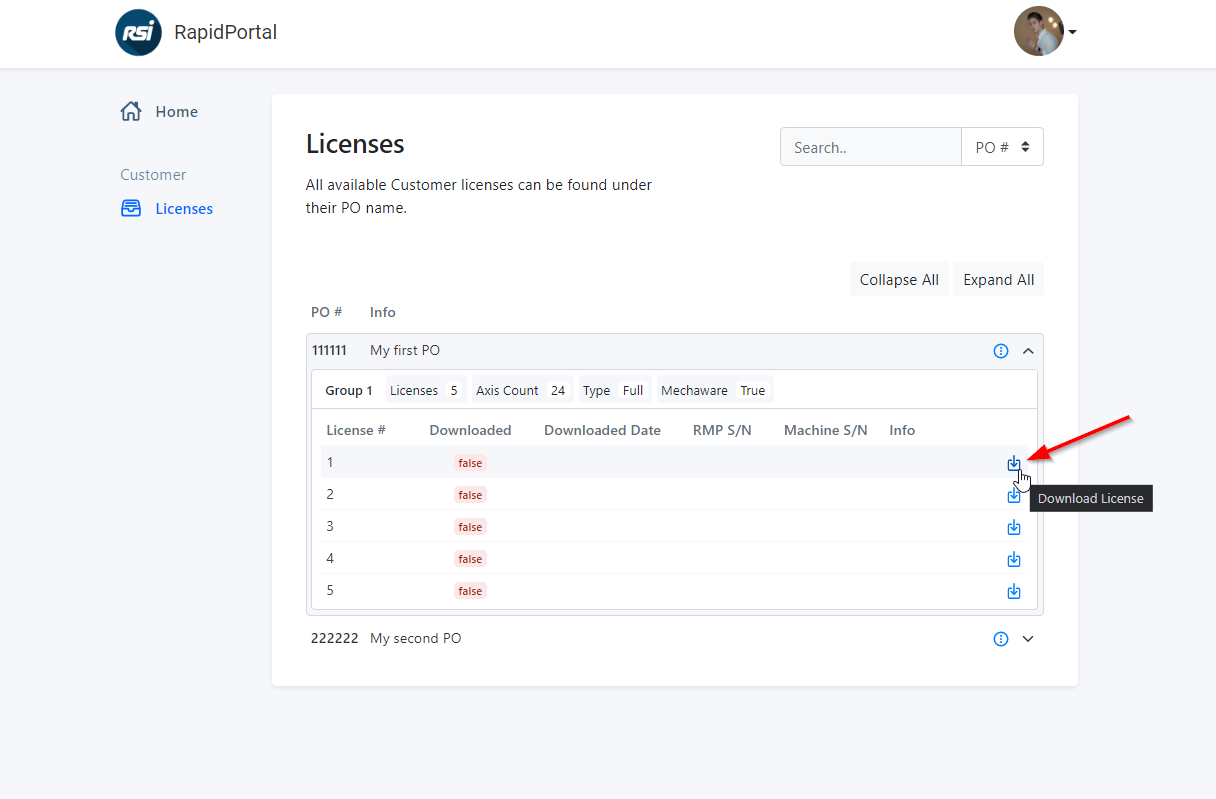The image size is (1216, 799).
Task: Click the Group 1 label
Action: coord(349,391)
